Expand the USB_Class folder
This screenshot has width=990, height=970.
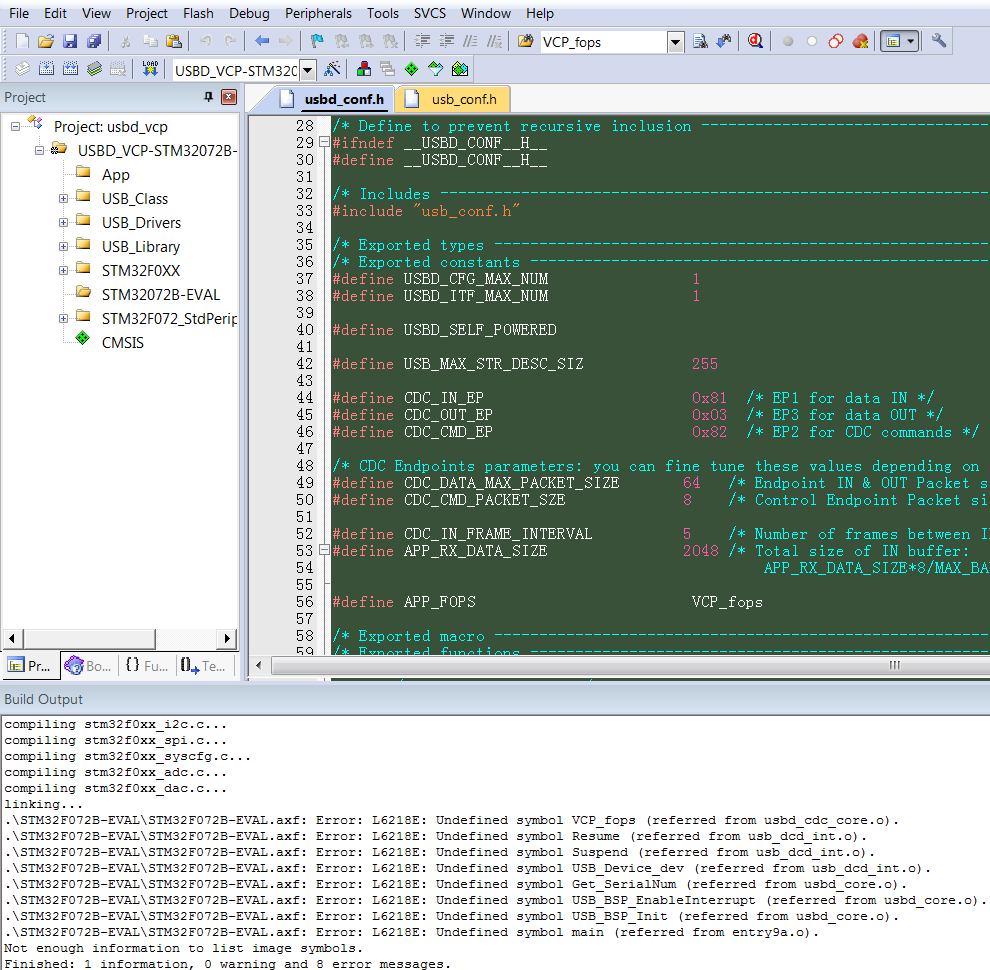click(x=63, y=198)
